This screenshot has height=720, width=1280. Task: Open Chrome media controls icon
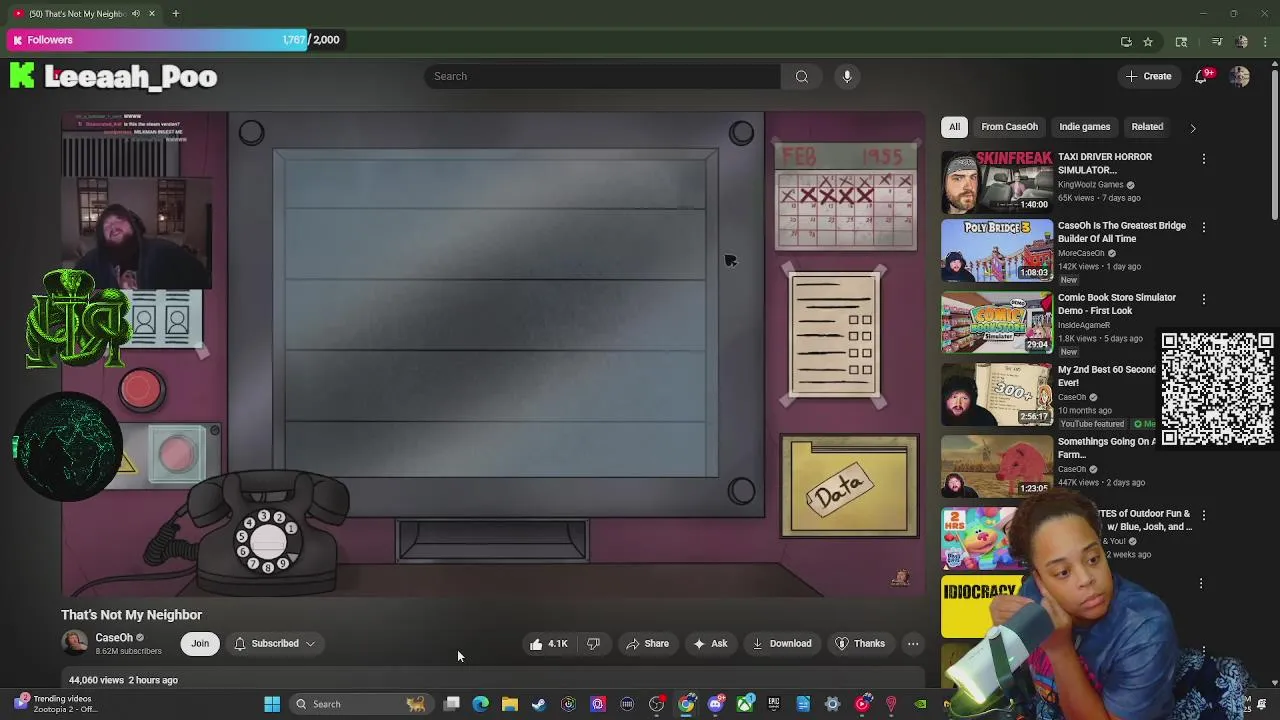pyautogui.click(x=1217, y=41)
